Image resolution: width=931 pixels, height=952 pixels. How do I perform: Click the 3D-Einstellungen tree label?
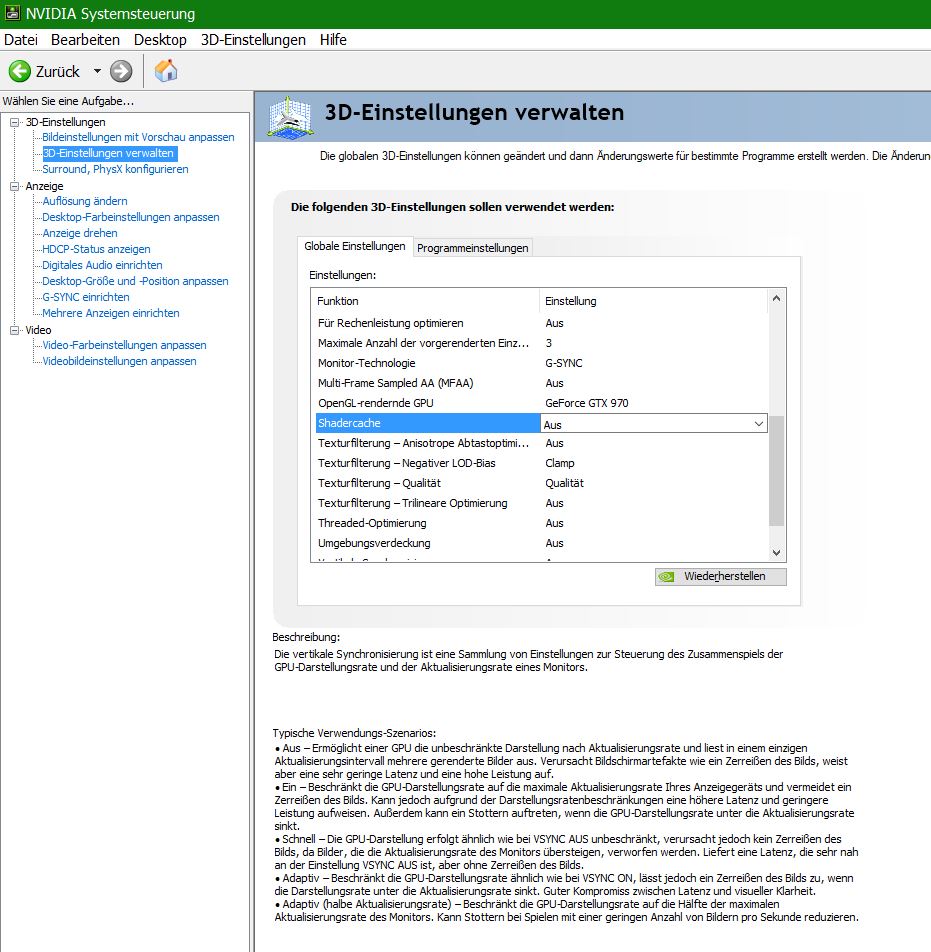(65, 122)
